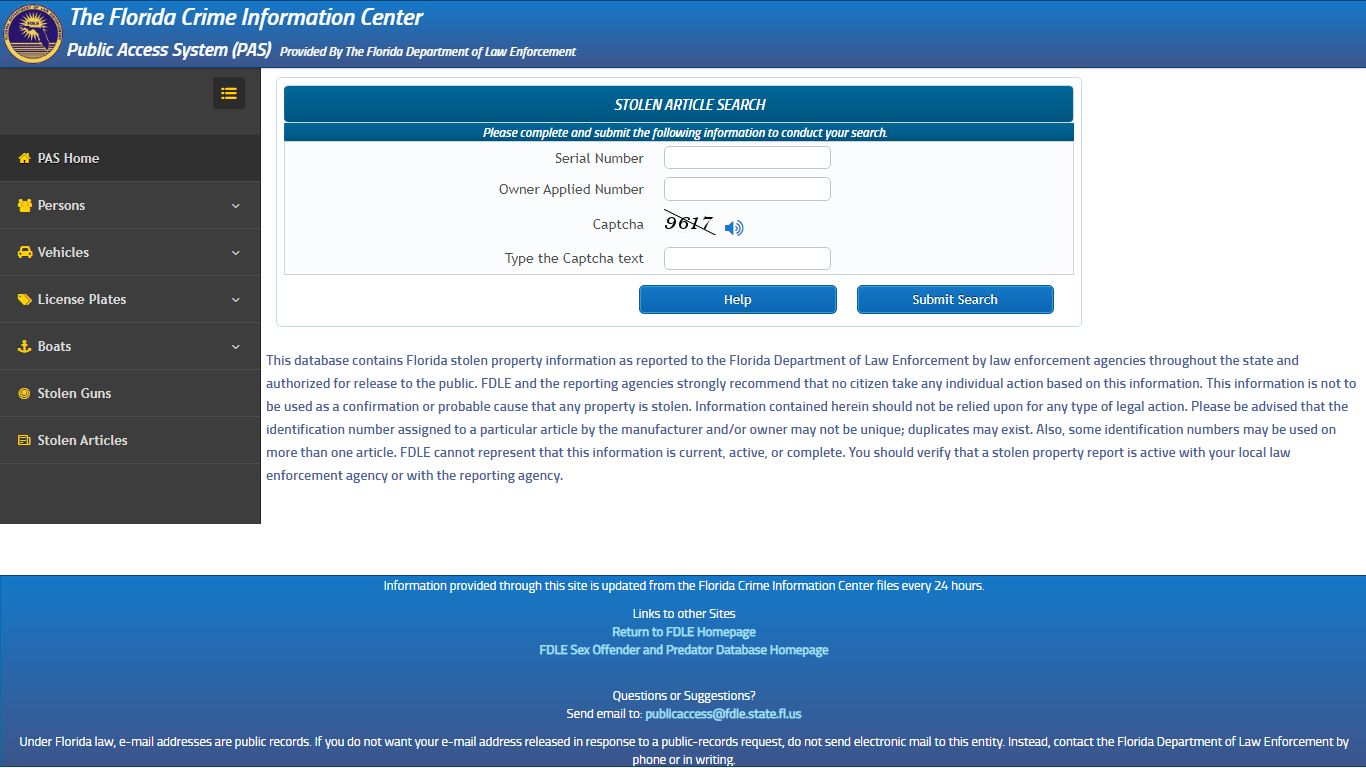This screenshot has width=1366, height=768.
Task: Open the Persons menu item
Action: (130, 205)
